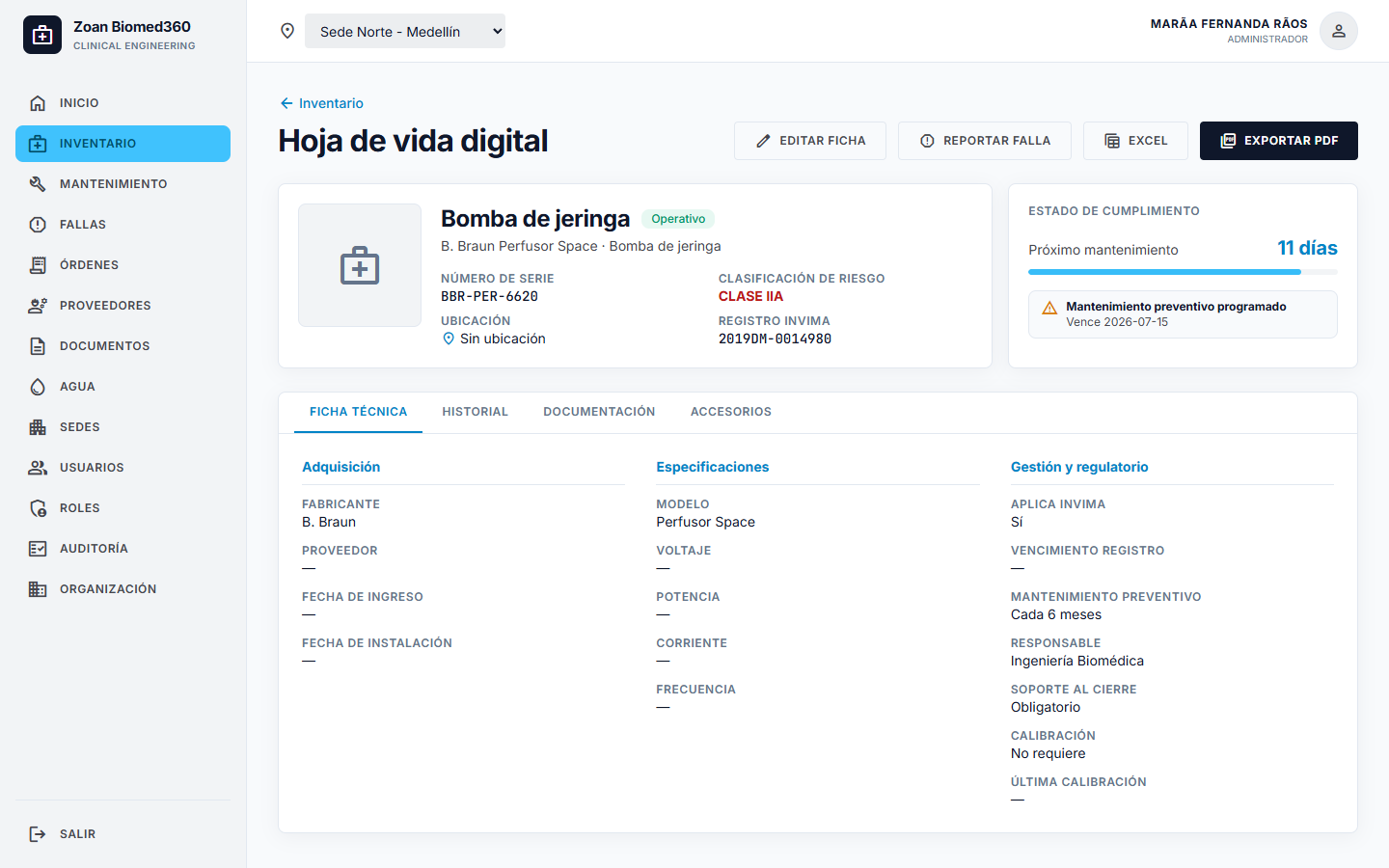Click the Agua droplet icon
Screen dimensions: 1389x868
tap(38, 387)
